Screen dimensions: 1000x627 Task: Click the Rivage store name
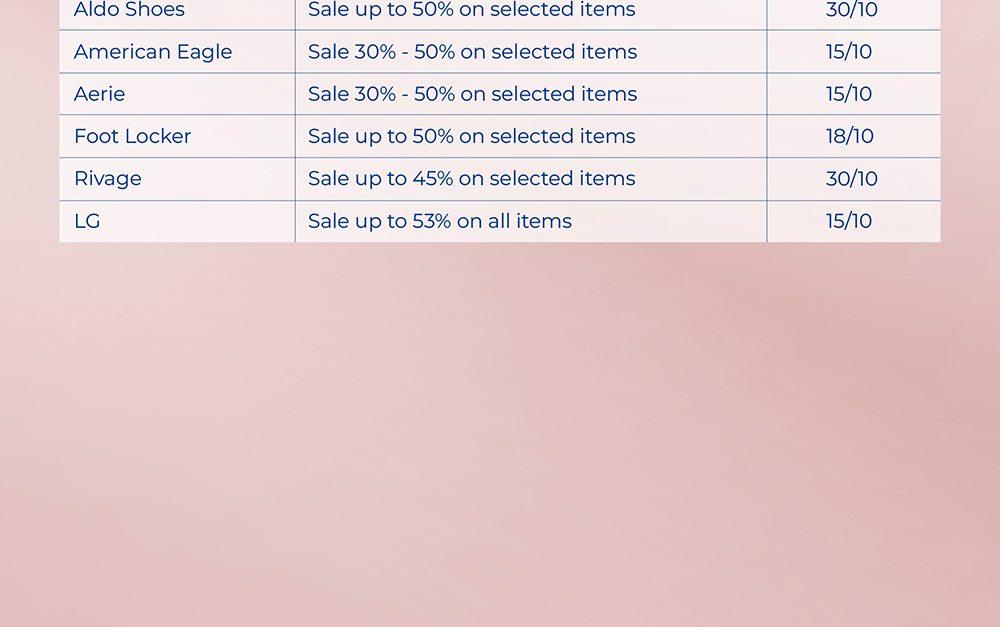point(107,179)
